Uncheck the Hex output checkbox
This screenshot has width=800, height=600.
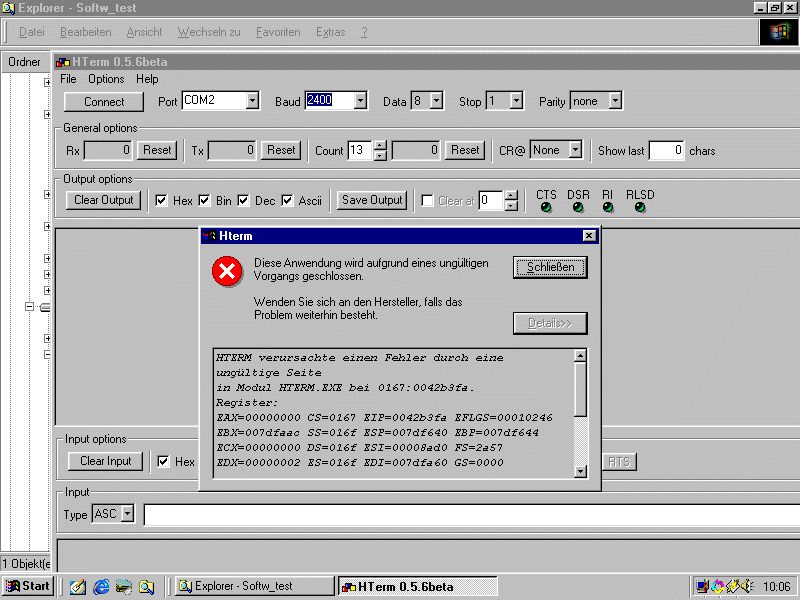161,201
